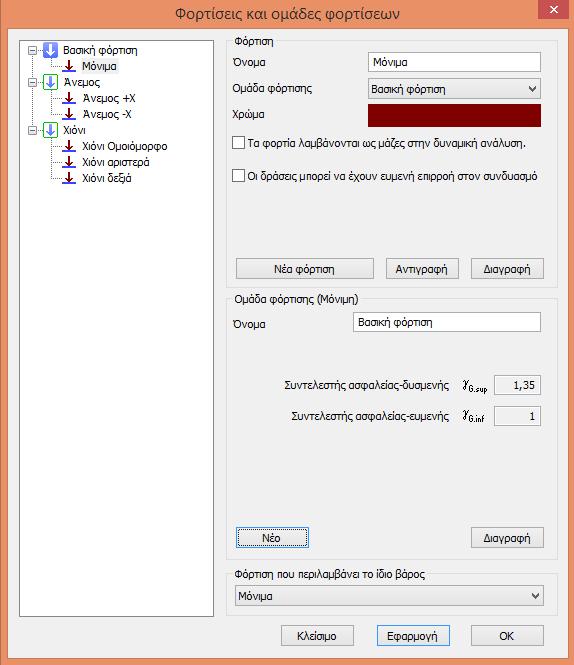
Task: Open the self-weight load dropdown showing Μόνιμα
Action: [x=389, y=596]
